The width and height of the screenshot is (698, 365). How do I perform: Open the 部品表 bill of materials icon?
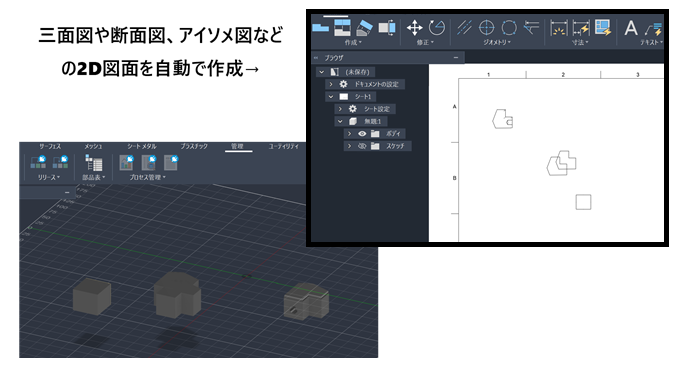coord(93,162)
